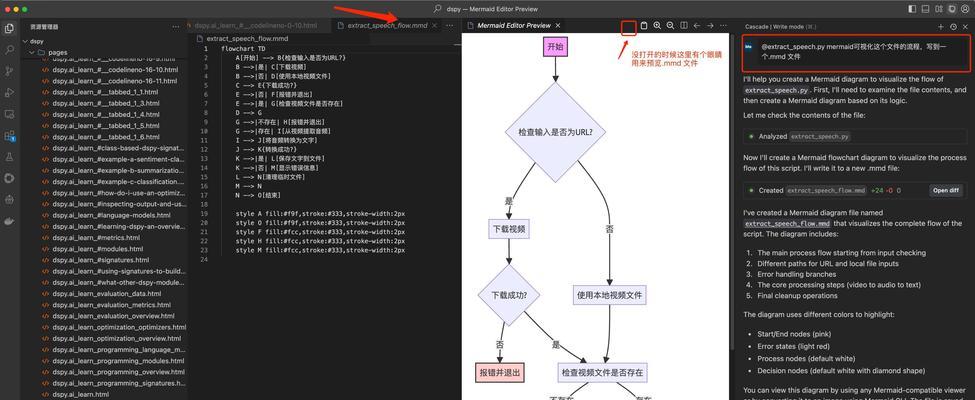
Task: Open the Explorer panel more actions menu
Action: tap(176, 27)
